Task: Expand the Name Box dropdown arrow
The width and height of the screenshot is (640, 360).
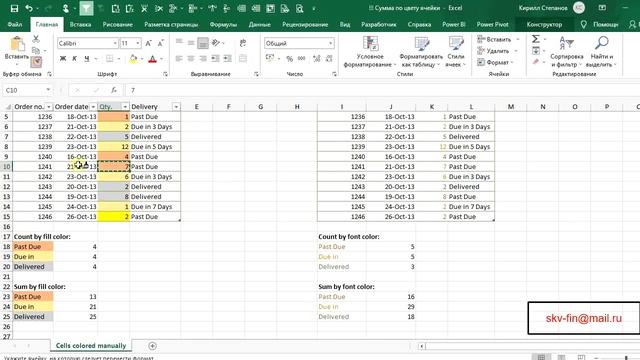Action: coord(48,90)
